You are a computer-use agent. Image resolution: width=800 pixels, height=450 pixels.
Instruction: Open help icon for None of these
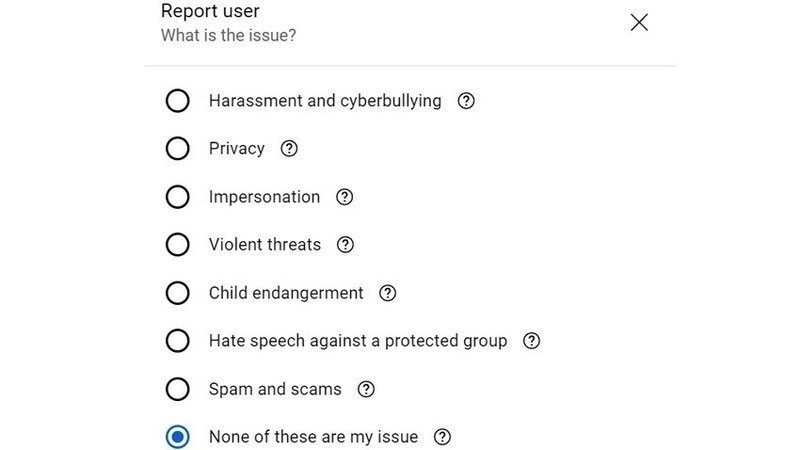pos(442,437)
